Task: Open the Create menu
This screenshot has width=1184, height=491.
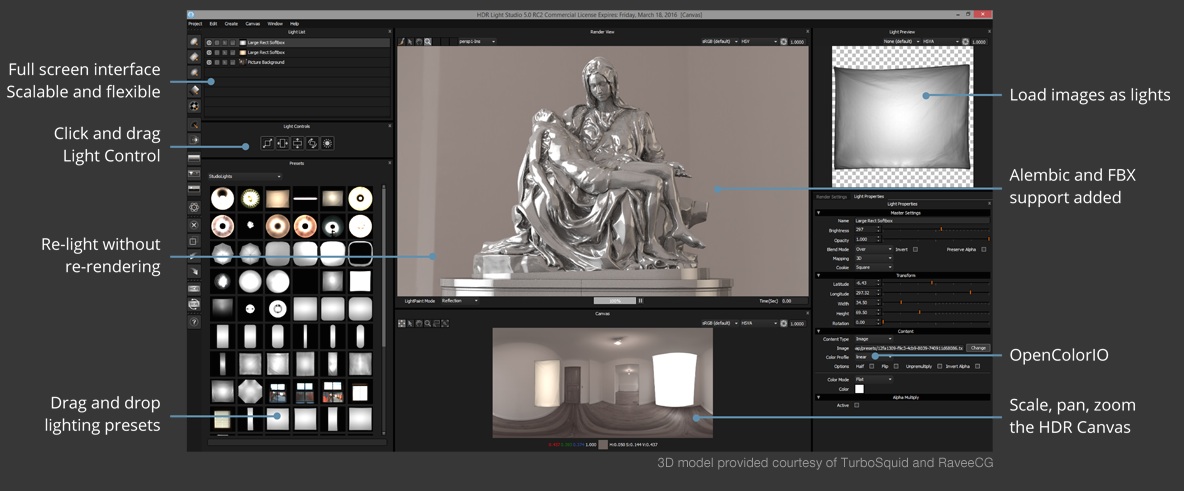Action: tap(231, 23)
